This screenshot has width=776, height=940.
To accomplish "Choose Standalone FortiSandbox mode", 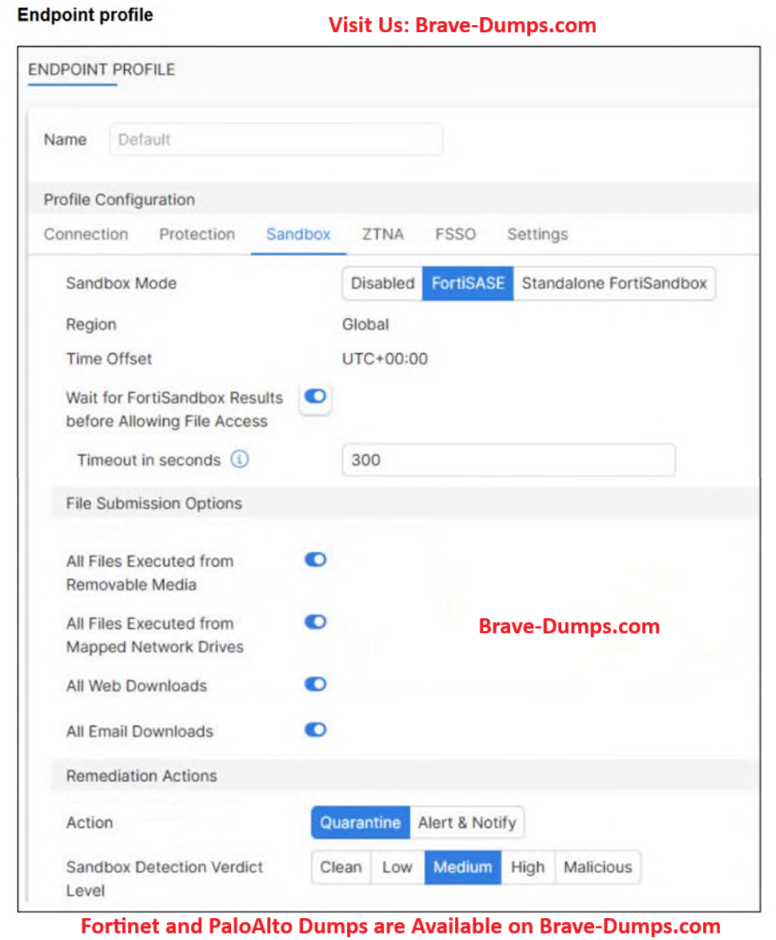I will pos(614,283).
